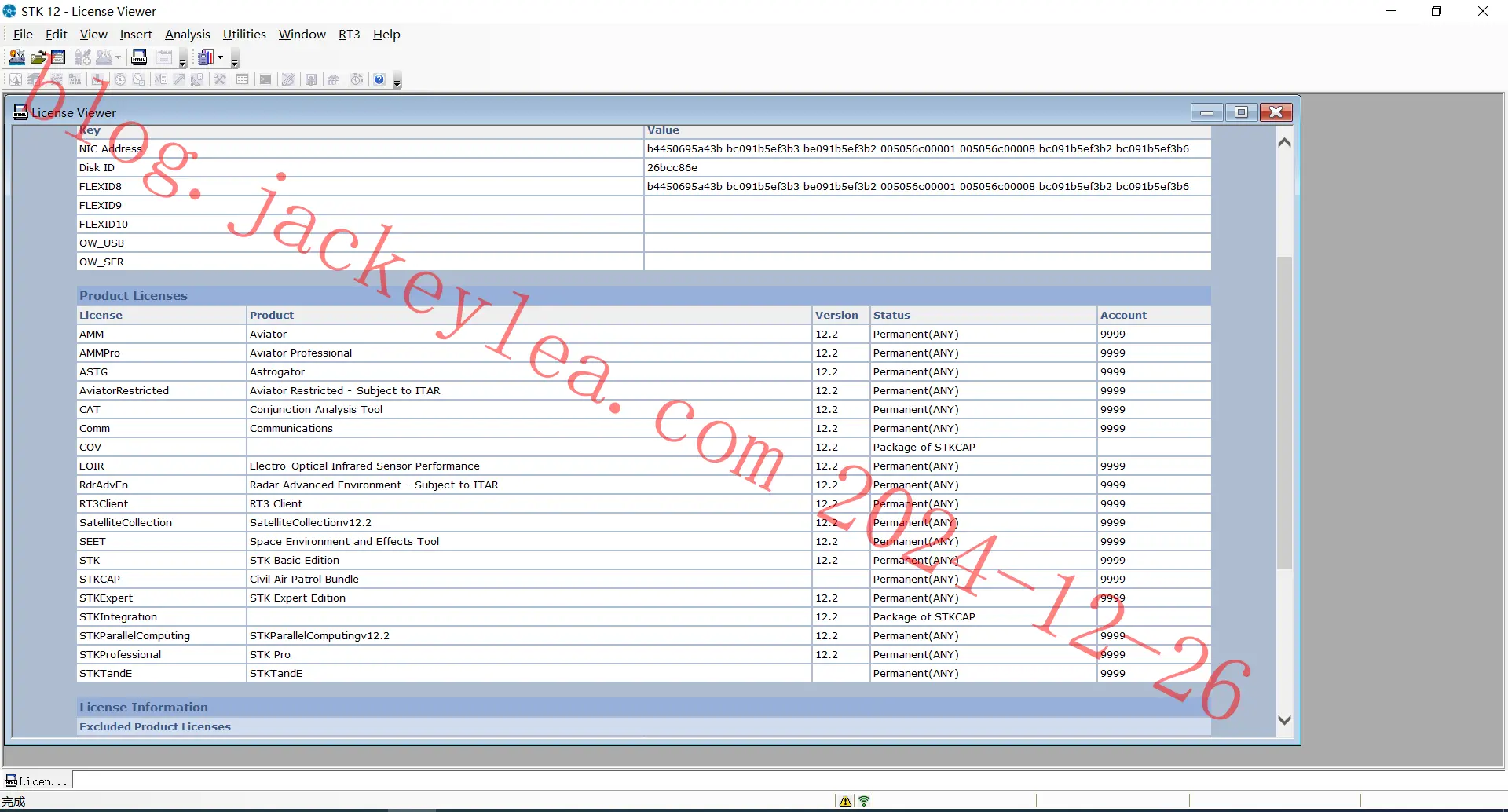Open the Analysis menu
The image size is (1508, 812).
[188, 35]
